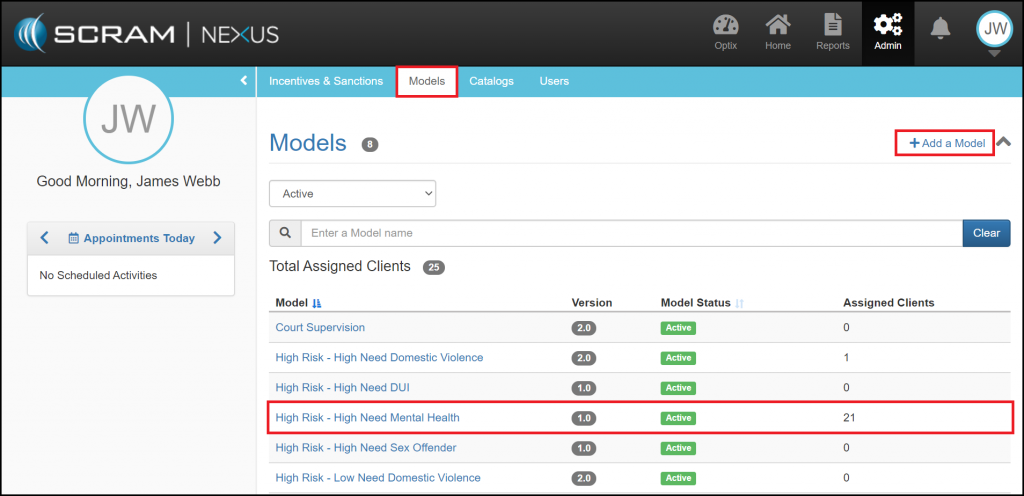
Task: Collapse the Models section chevron
Action: click(x=1004, y=142)
